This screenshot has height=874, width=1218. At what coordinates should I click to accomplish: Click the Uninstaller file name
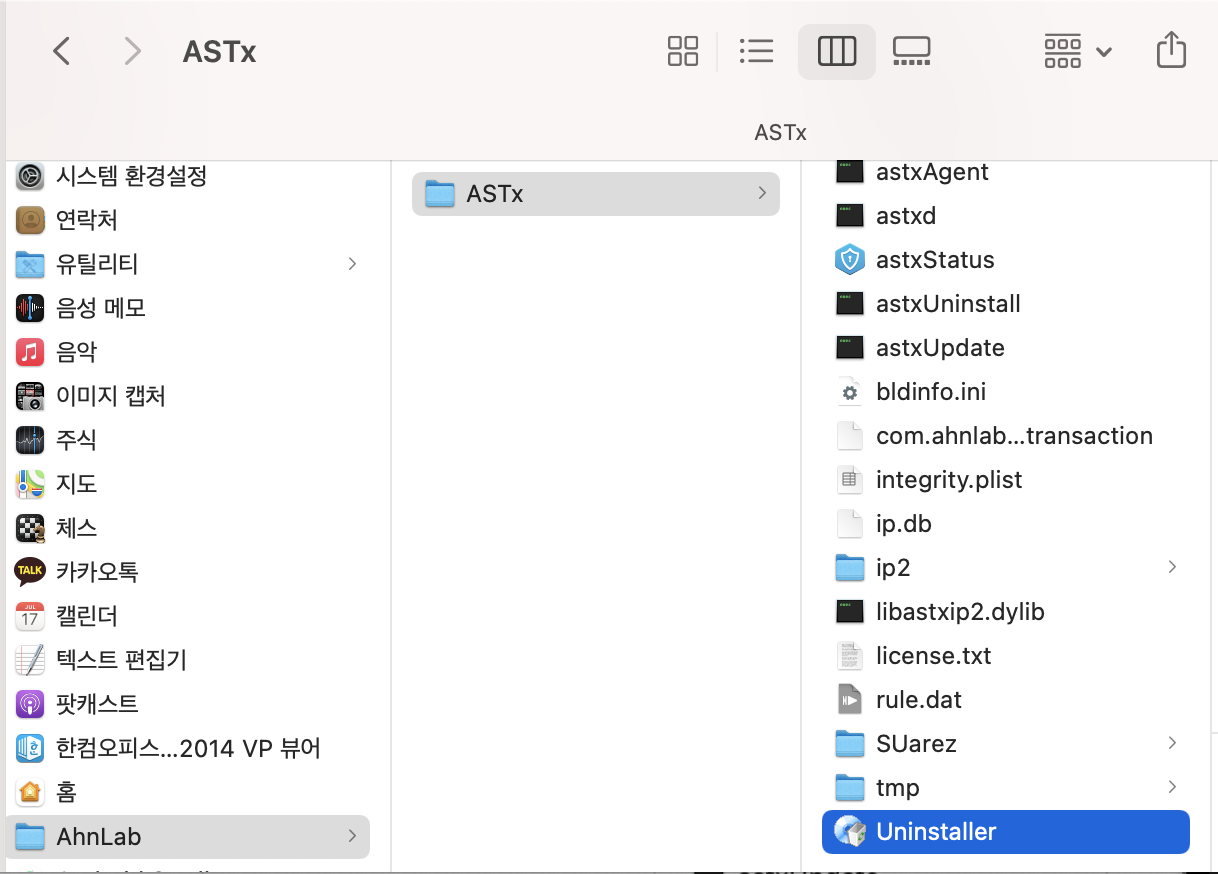pyautogui.click(x=936, y=832)
